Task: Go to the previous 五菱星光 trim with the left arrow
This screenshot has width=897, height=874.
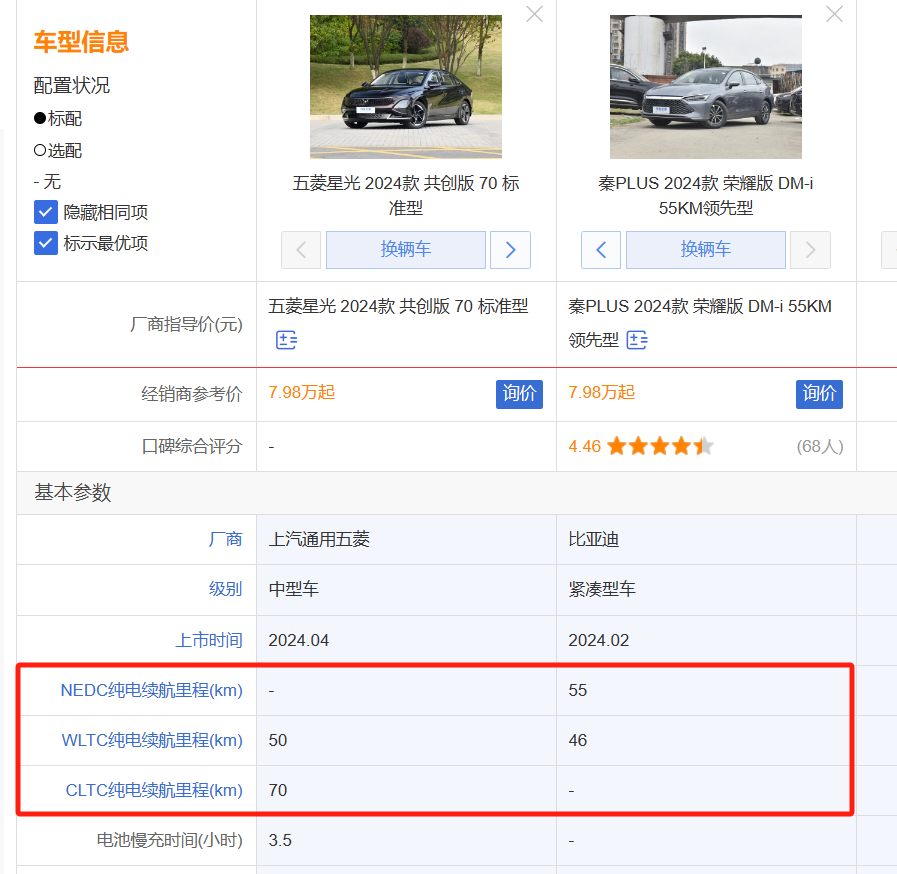Action: point(301,250)
